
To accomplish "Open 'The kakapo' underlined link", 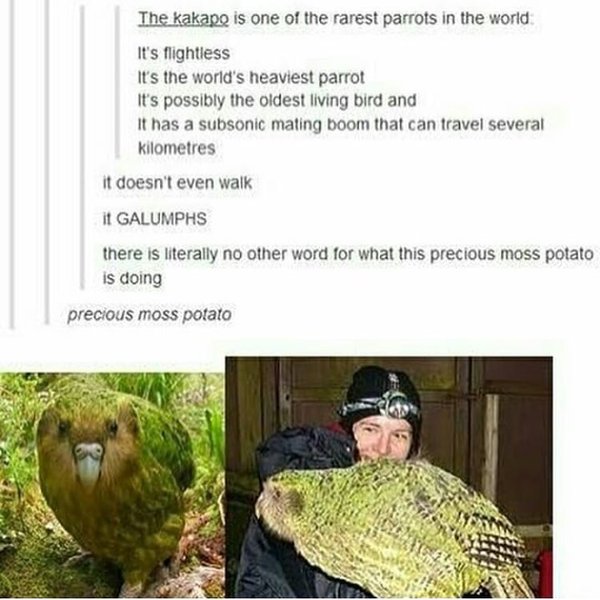I will click(183, 19).
